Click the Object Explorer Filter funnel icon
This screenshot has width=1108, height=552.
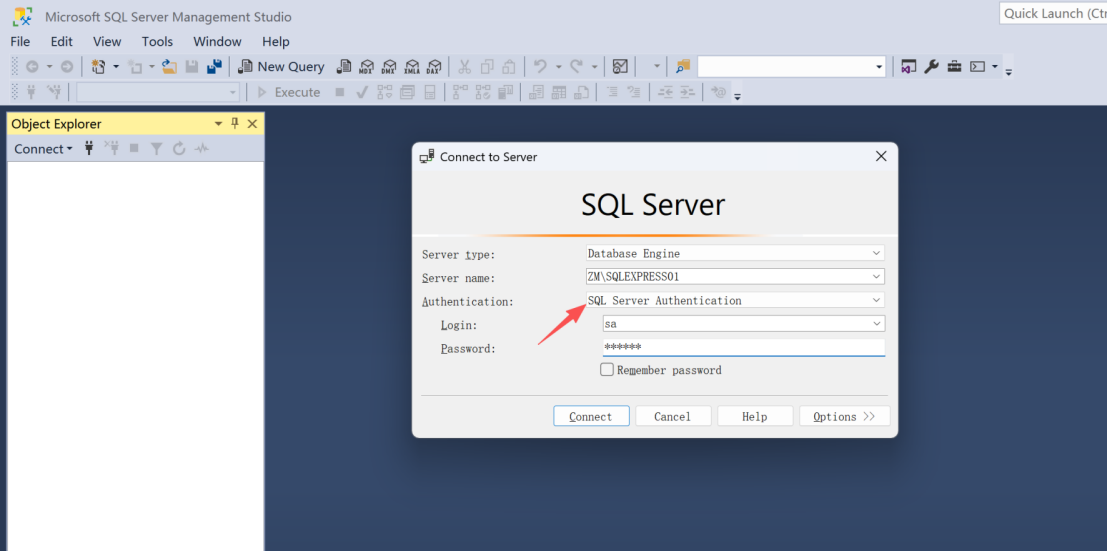(156, 148)
